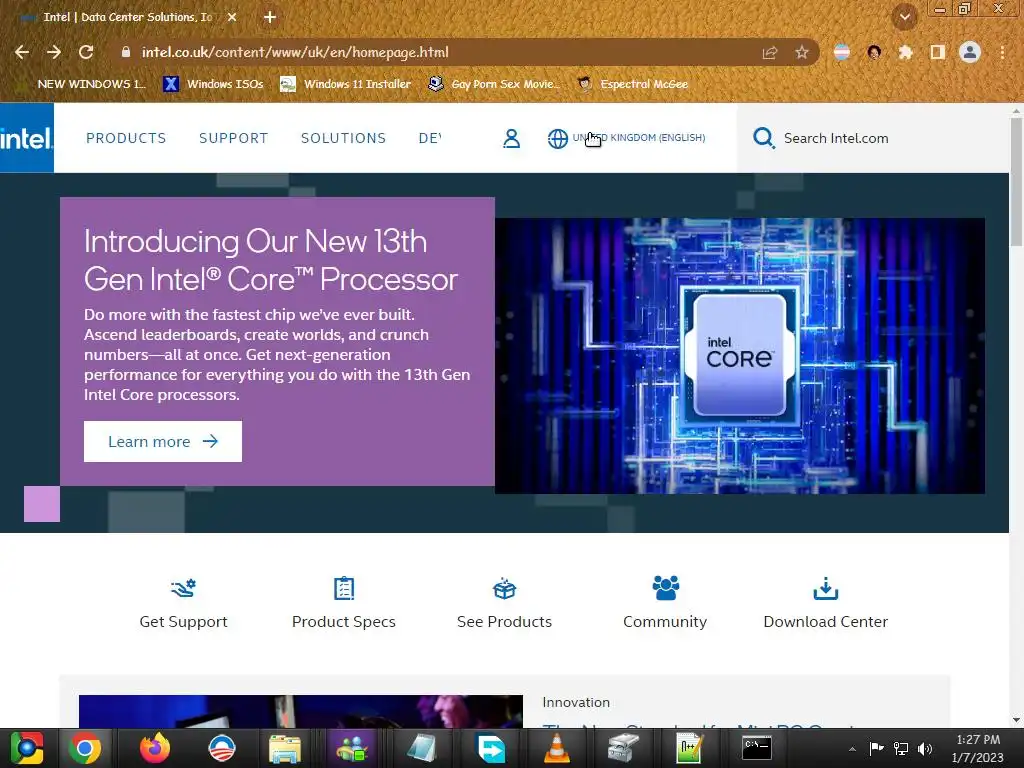This screenshot has height=768, width=1024.
Task: Focus the Search Intel.com field
Action: [x=873, y=138]
